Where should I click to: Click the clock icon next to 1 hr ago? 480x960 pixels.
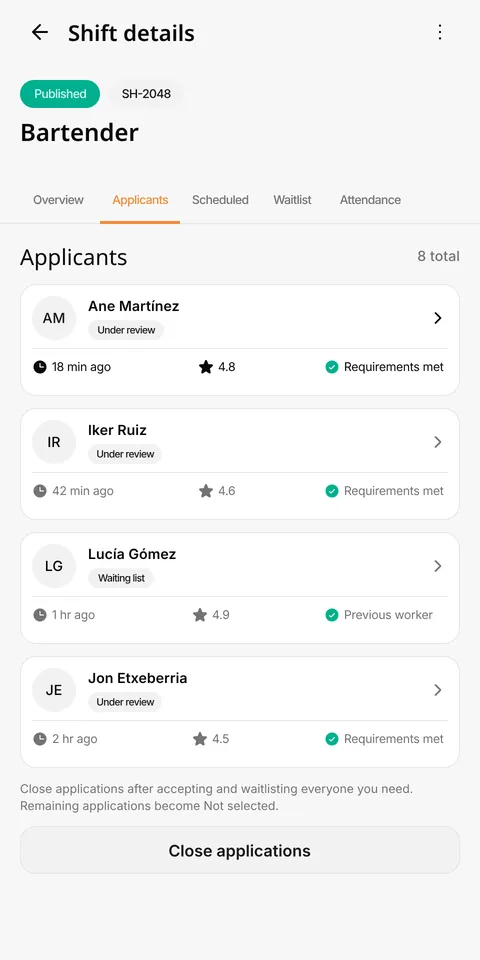[x=40, y=615]
